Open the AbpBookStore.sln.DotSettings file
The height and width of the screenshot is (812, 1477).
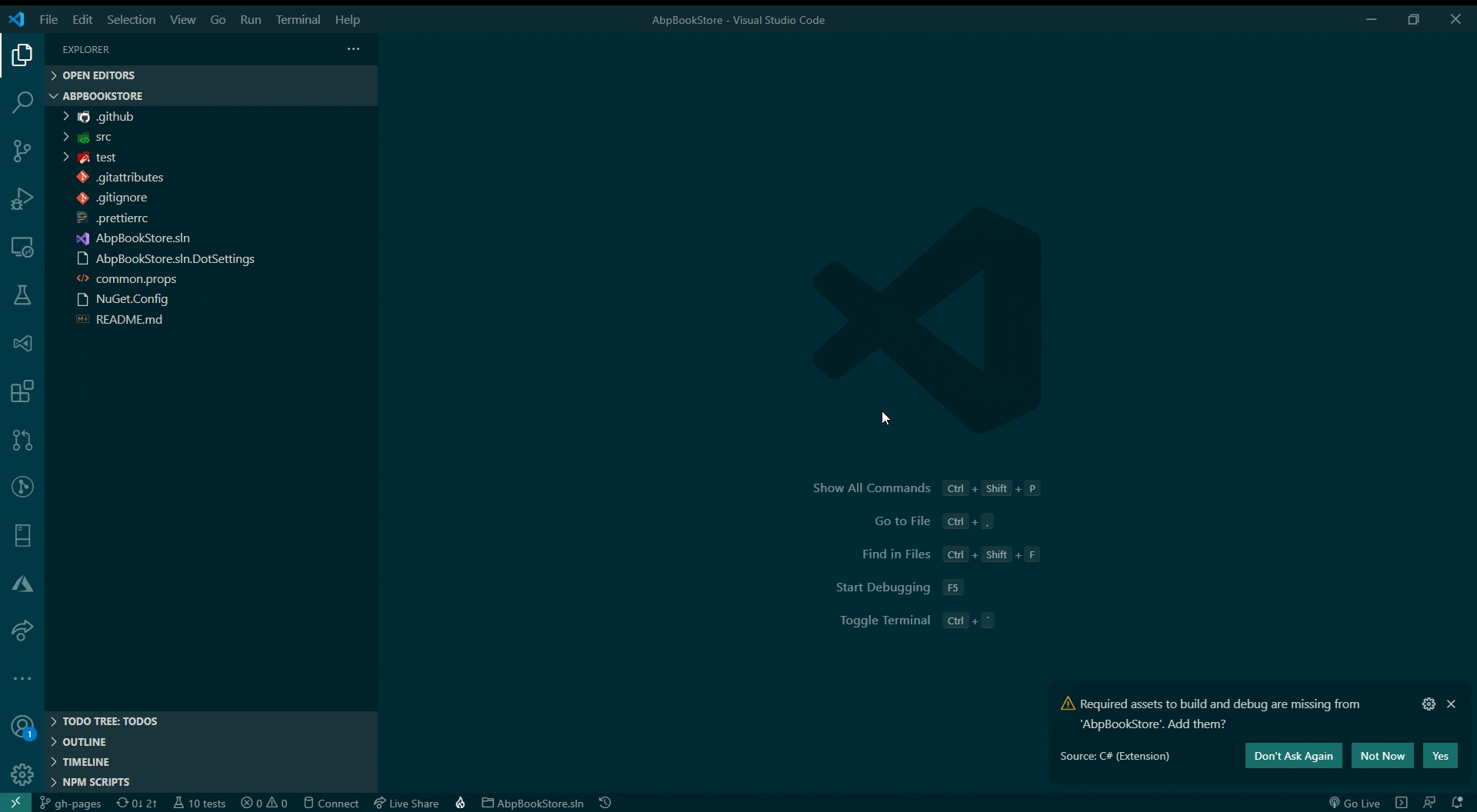pos(211,258)
